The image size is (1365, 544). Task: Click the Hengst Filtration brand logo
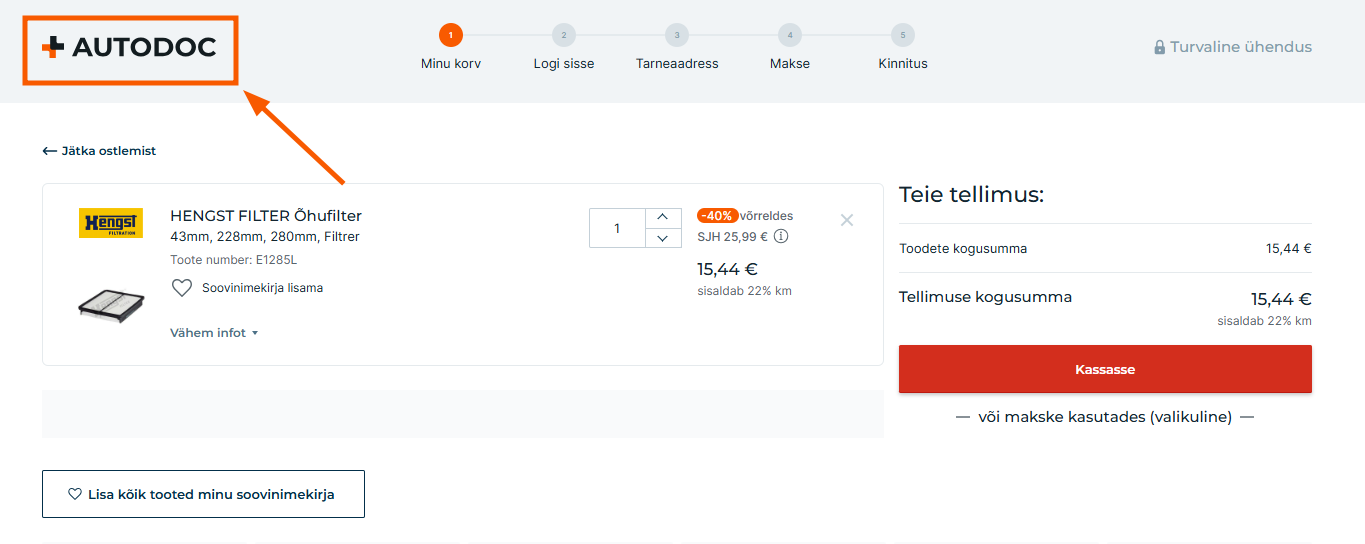pyautogui.click(x=111, y=223)
